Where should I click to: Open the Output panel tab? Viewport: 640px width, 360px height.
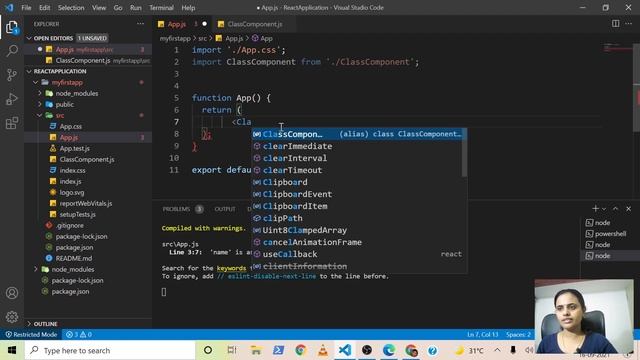tap(225, 209)
